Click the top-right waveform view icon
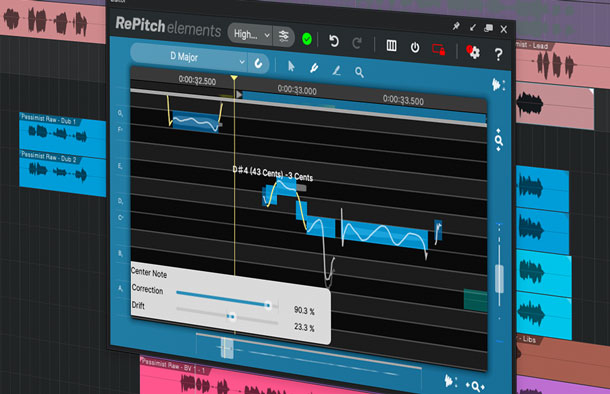Screen dimensions: 610x394 (x=498, y=85)
